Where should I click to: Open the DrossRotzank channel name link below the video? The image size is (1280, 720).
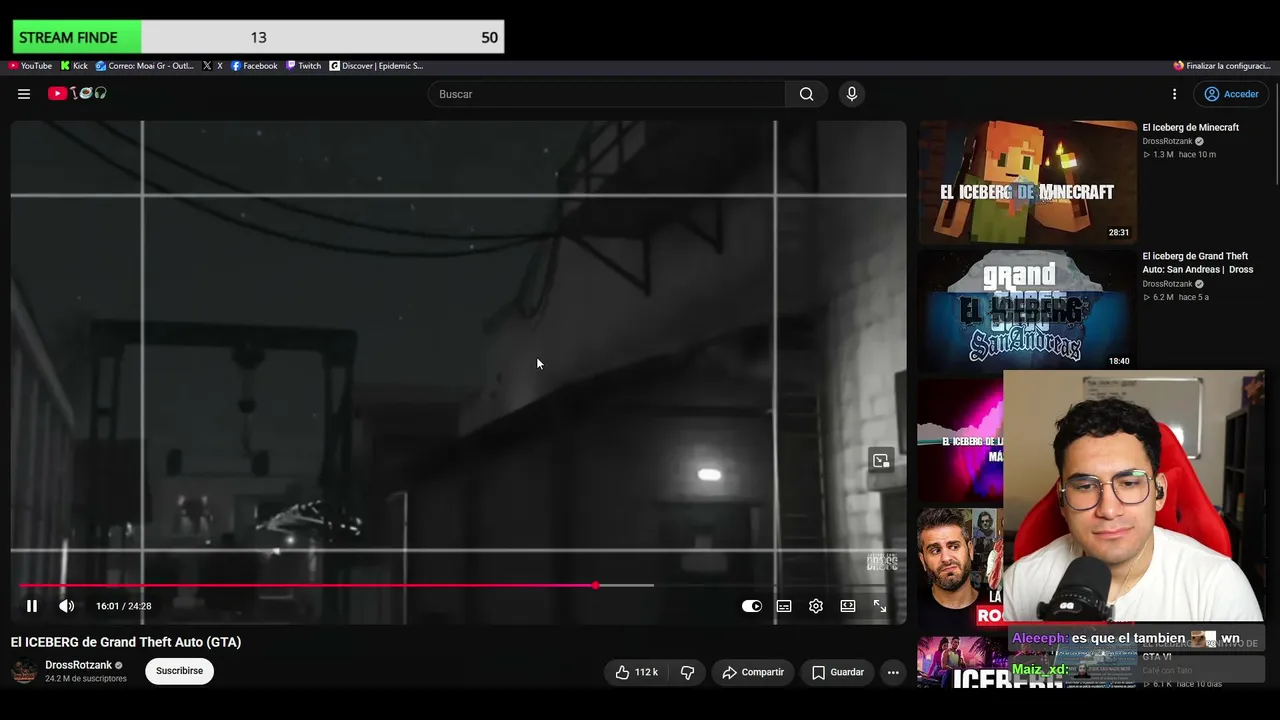[78, 665]
